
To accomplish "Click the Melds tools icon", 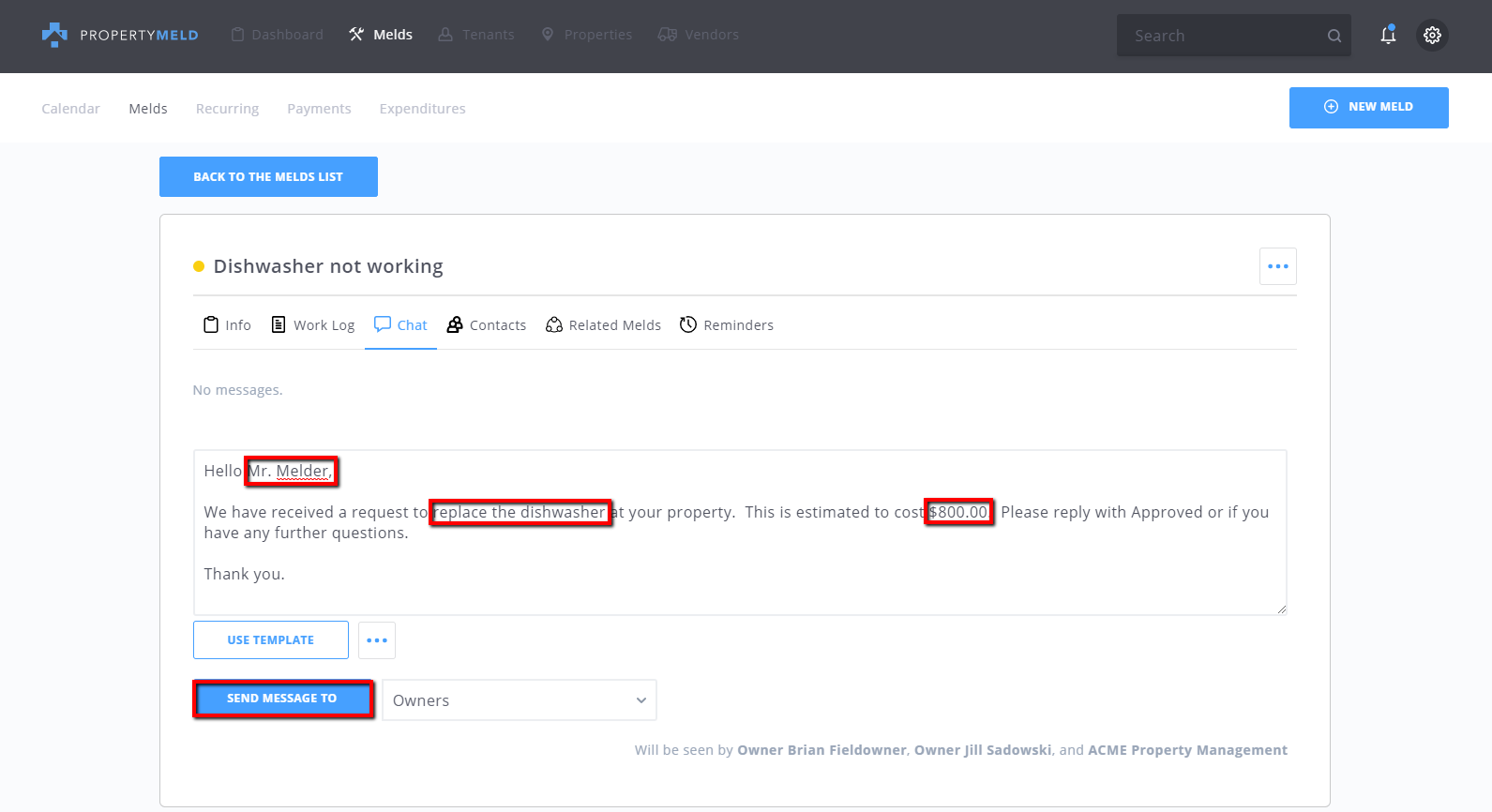I will pos(356,35).
